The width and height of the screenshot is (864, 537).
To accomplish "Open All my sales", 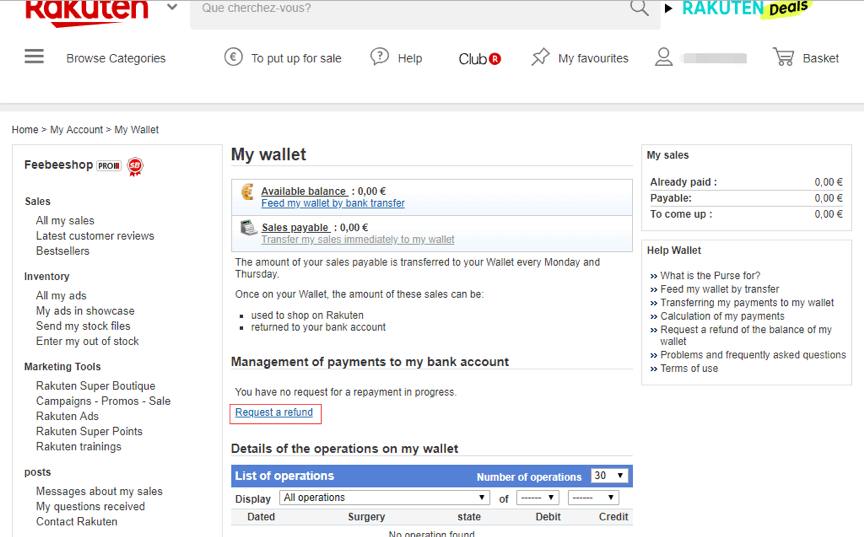I will (65, 220).
